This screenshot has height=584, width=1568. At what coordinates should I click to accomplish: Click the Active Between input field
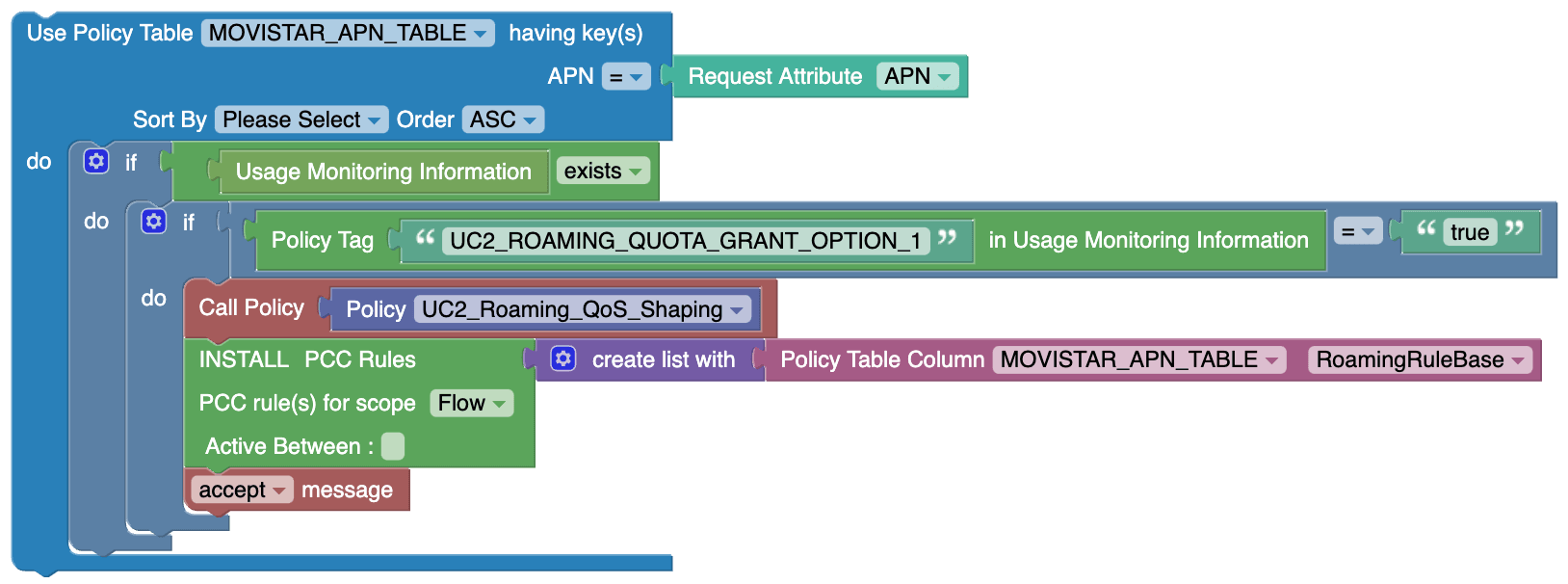[x=392, y=445]
